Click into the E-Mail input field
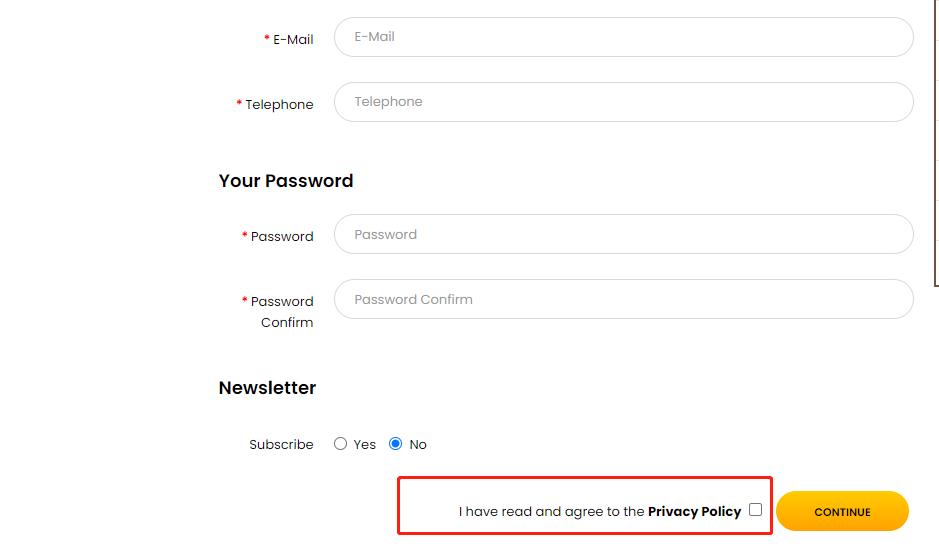 click(x=623, y=37)
